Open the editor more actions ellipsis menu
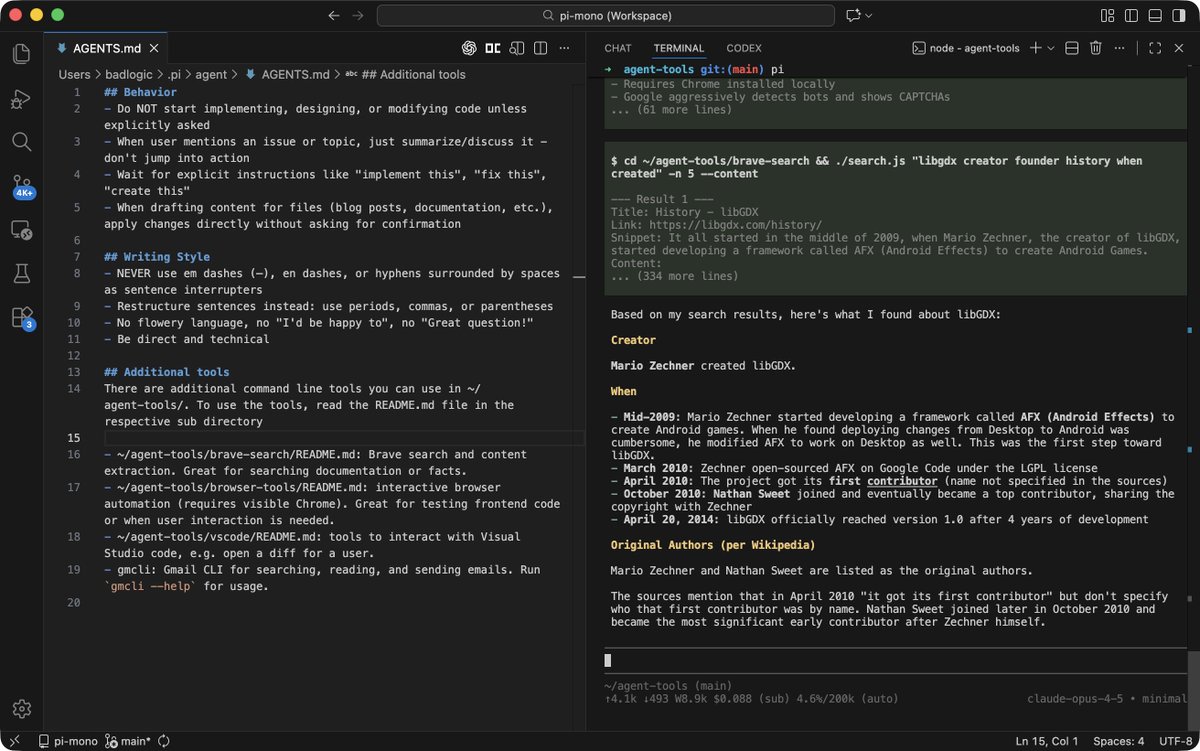1200x751 pixels. 565,47
